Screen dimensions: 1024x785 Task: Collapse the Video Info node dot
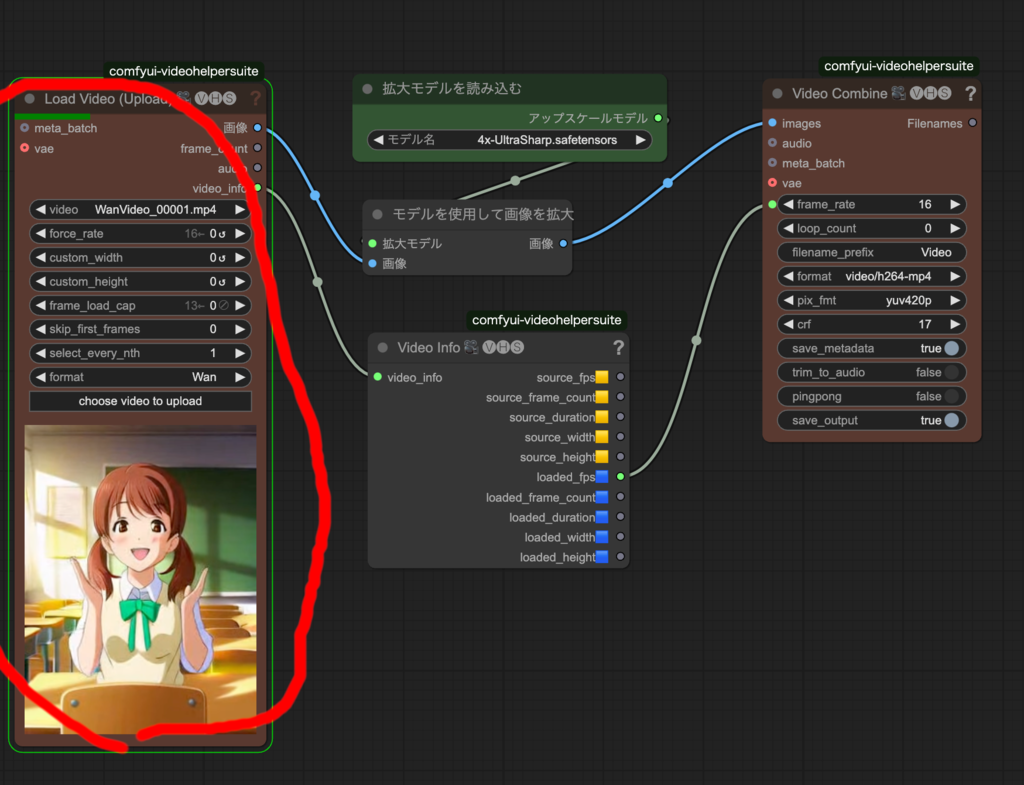point(383,347)
